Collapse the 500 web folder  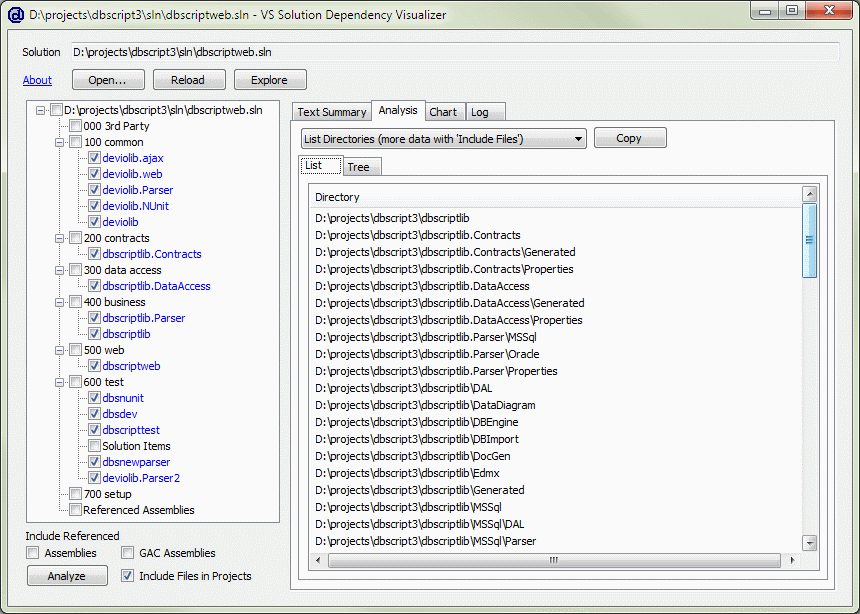point(59,350)
